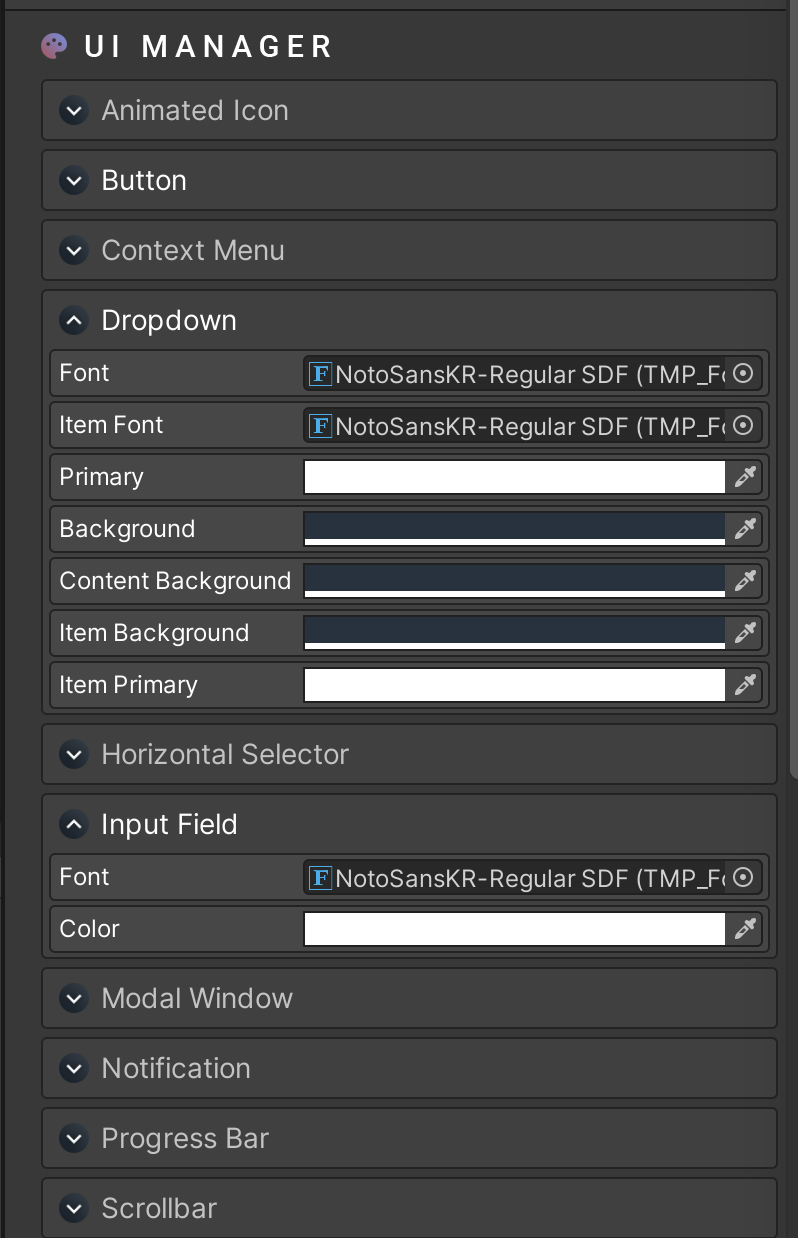Click the eyedropper next to Background color
This screenshot has width=798, height=1238.
745,529
